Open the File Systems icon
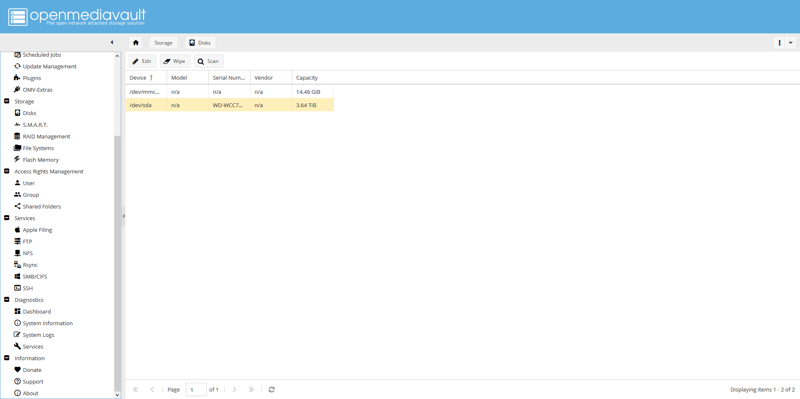The width and height of the screenshot is (800, 399). point(17,148)
